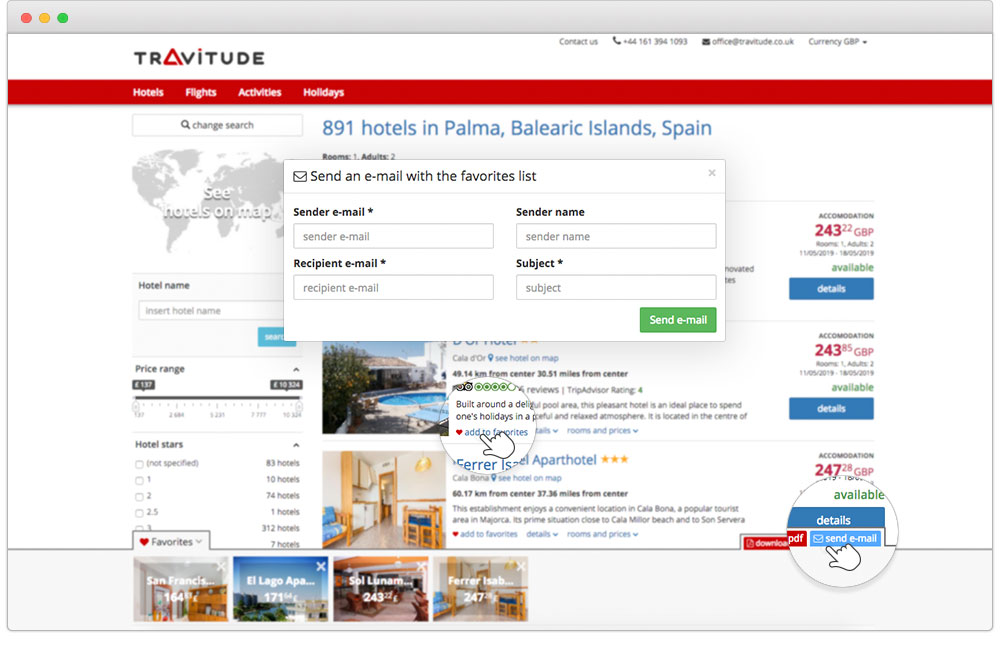This screenshot has width=1000, height=646.
Task: Click the heart icon on Favorites tab
Action: 144,541
